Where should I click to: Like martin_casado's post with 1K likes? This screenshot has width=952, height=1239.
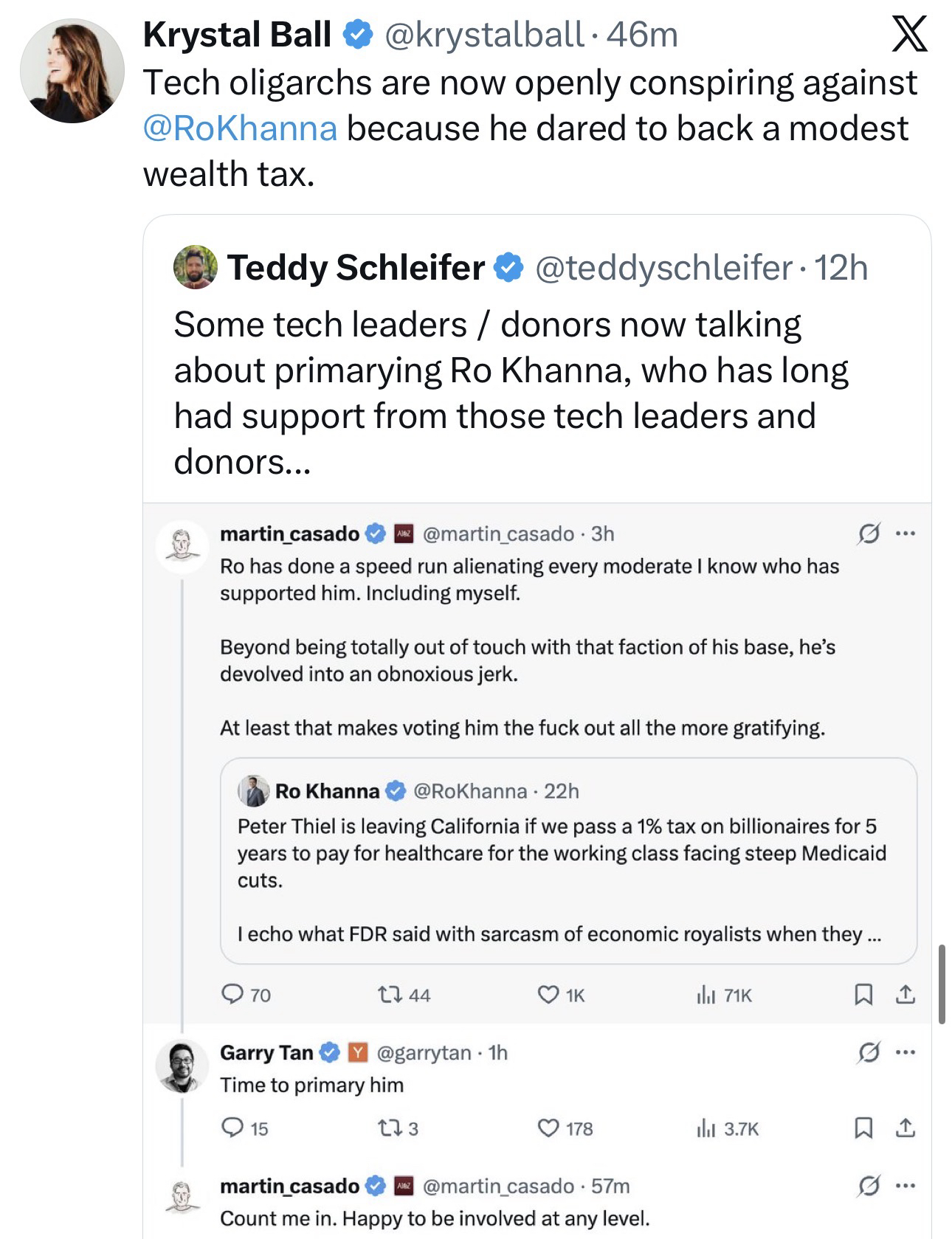pos(548,995)
